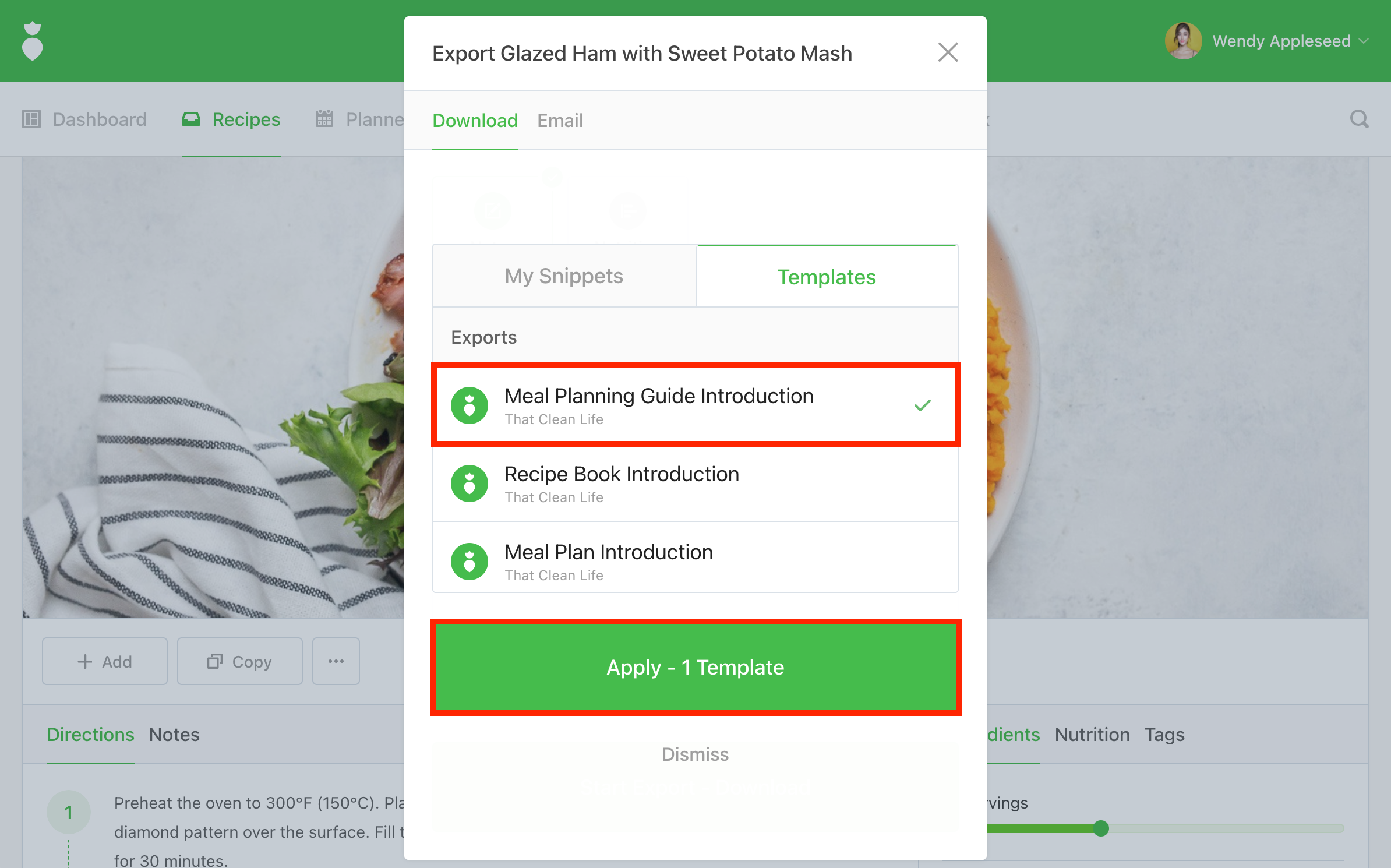
Task: Switch to the My Snippets tab
Action: coord(564,276)
